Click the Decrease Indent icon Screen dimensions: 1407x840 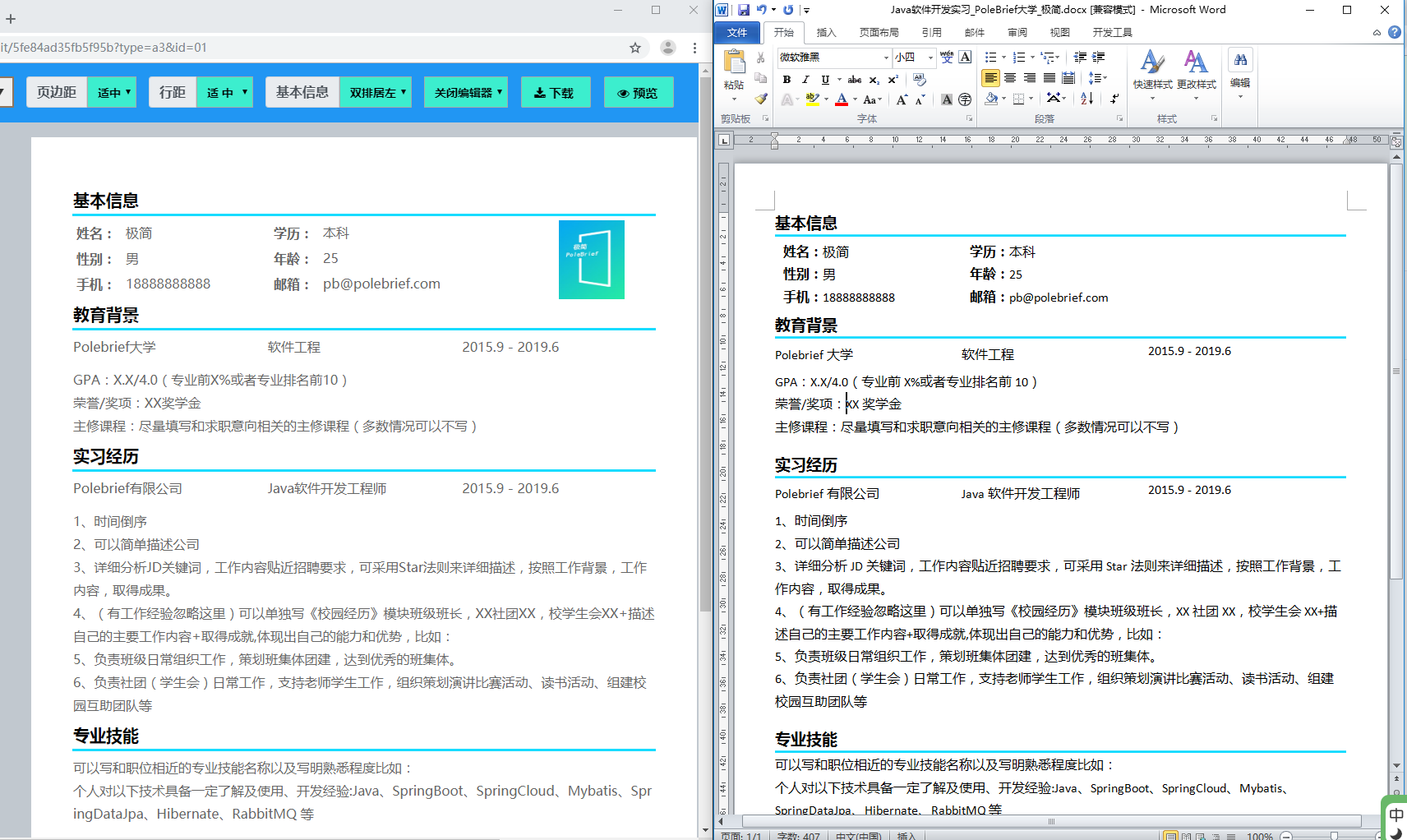pyautogui.click(x=1080, y=57)
